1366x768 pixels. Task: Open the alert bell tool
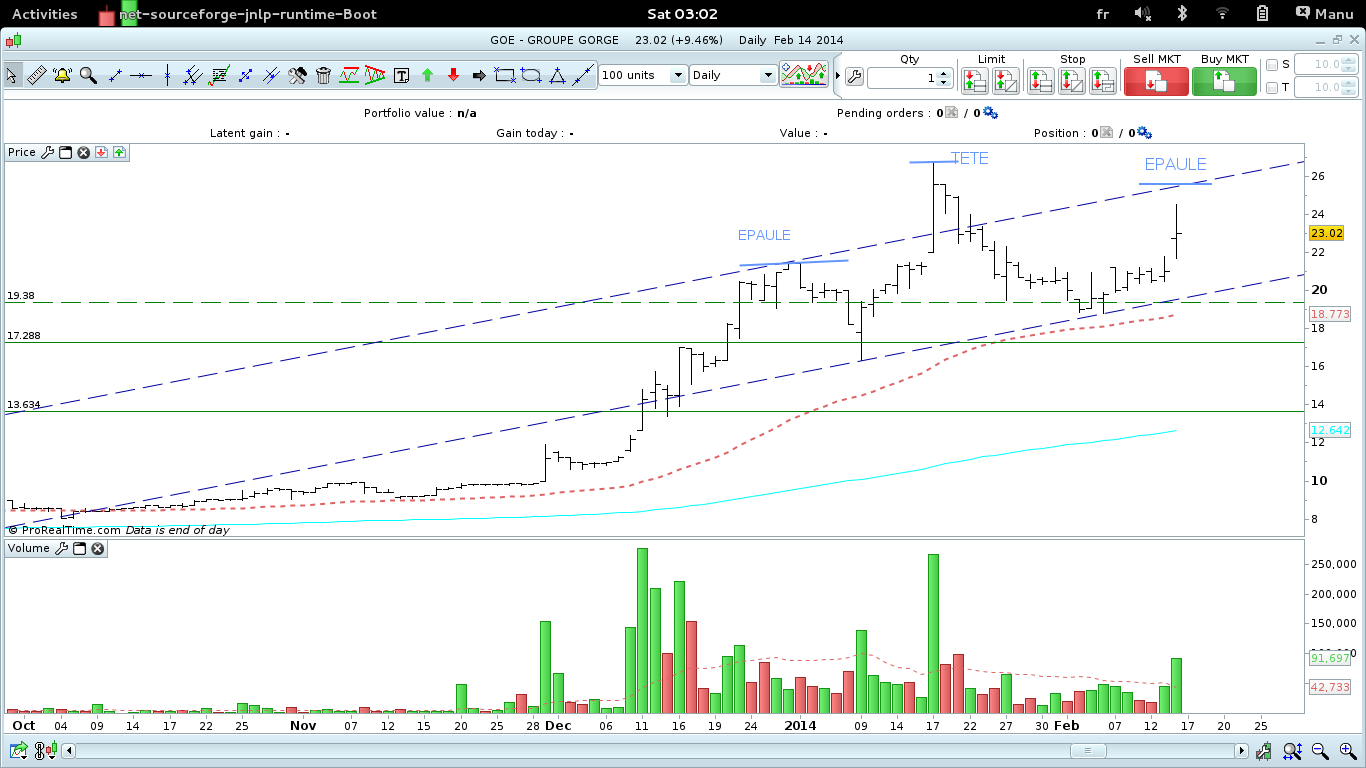coord(63,75)
